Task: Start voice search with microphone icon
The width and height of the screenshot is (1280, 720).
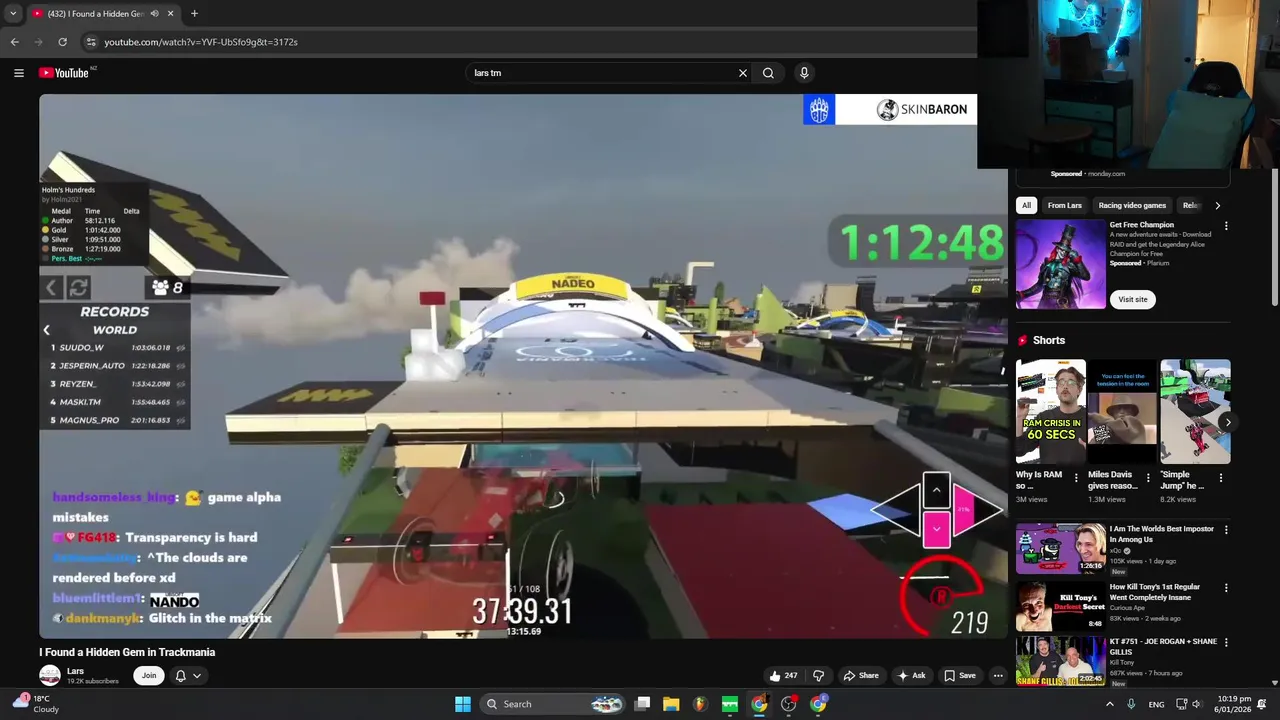Action: [804, 73]
